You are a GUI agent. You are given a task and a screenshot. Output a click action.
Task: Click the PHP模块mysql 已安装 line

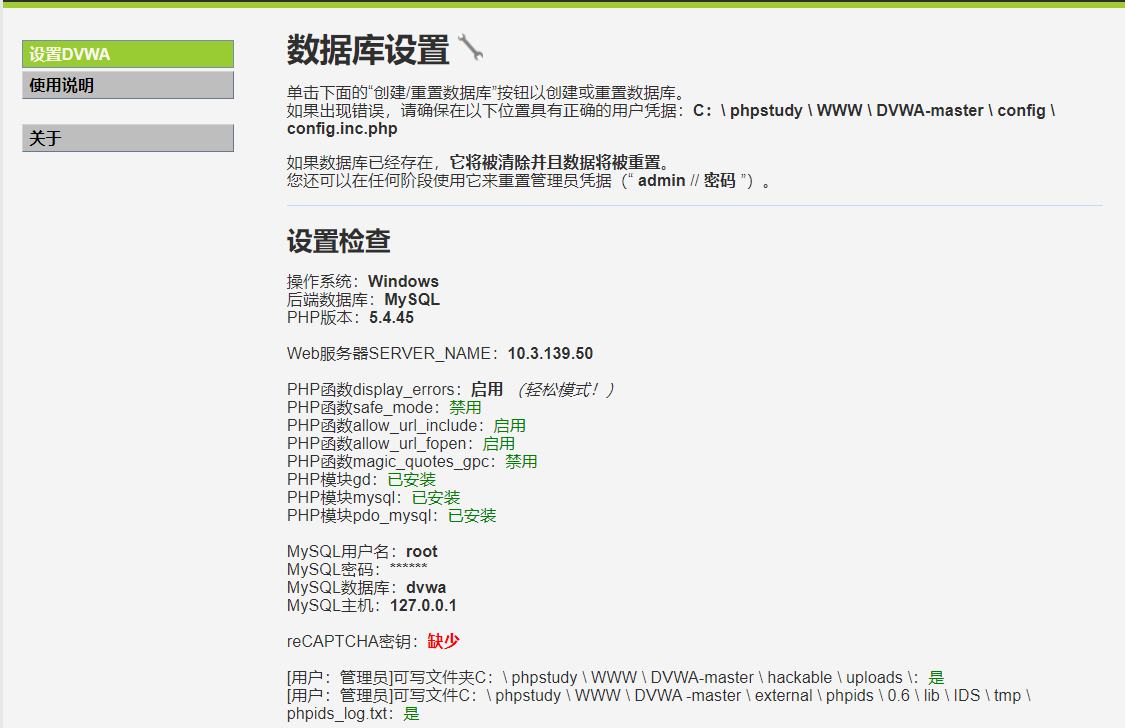(x=374, y=497)
